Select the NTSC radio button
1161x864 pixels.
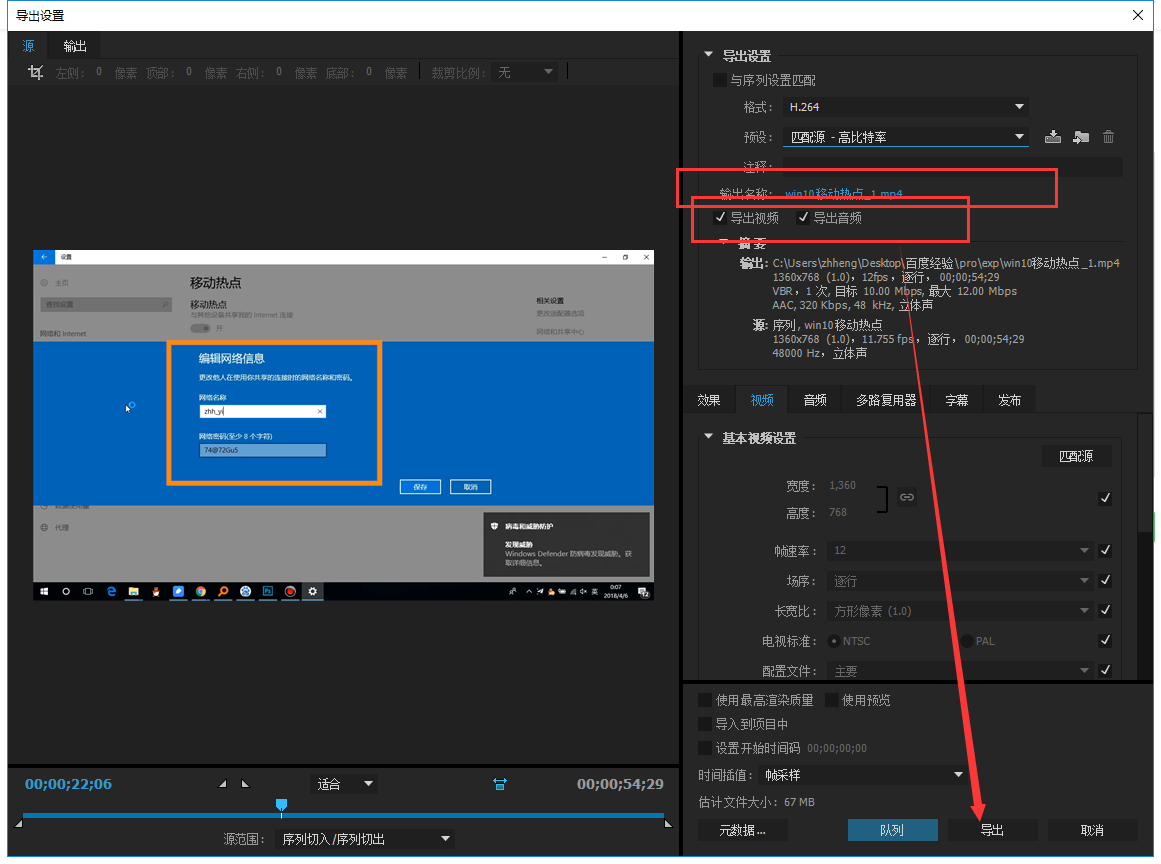point(834,641)
